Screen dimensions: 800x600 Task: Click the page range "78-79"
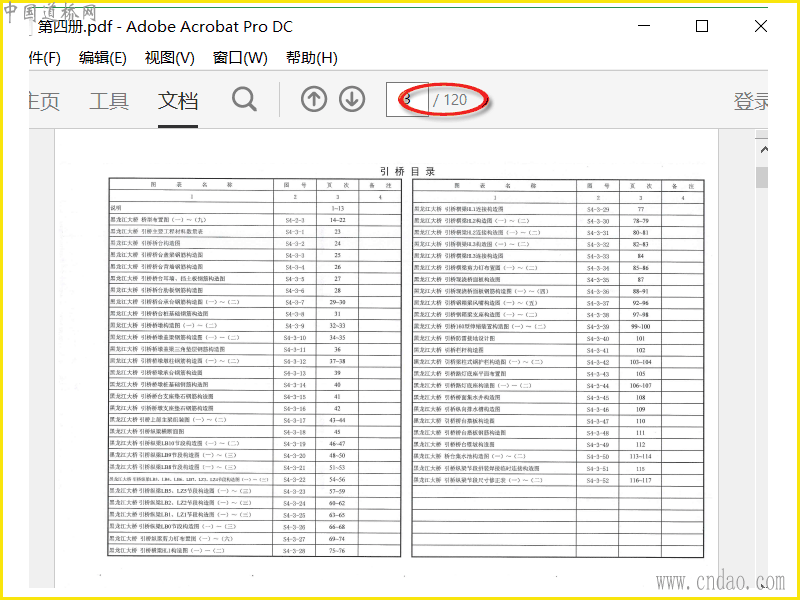[x=641, y=221]
